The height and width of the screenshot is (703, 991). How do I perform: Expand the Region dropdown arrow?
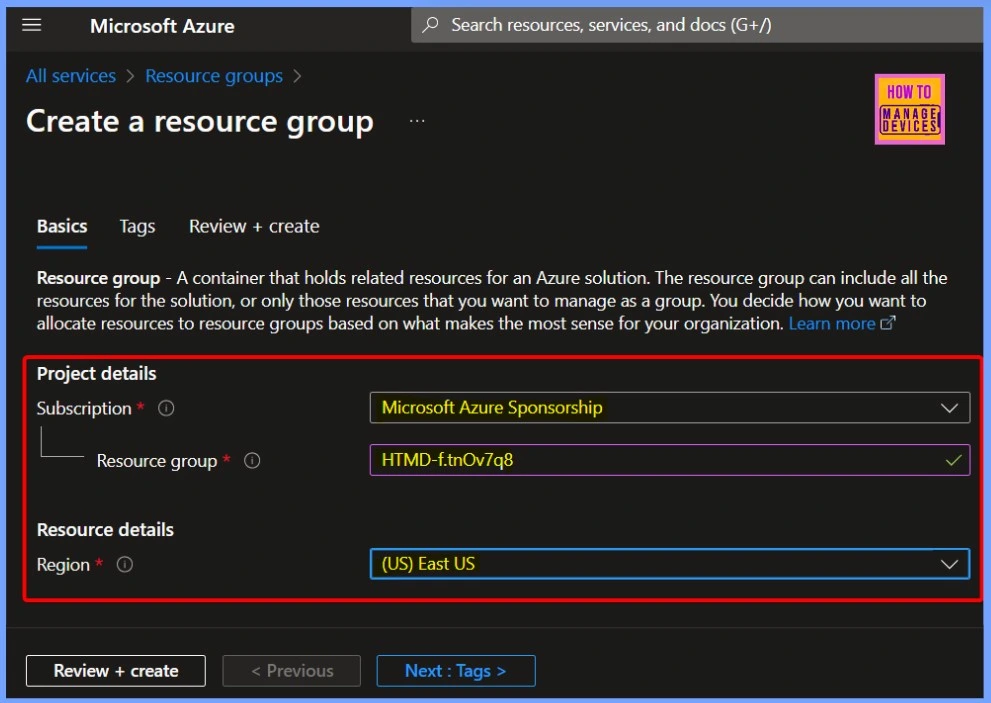[x=949, y=565]
